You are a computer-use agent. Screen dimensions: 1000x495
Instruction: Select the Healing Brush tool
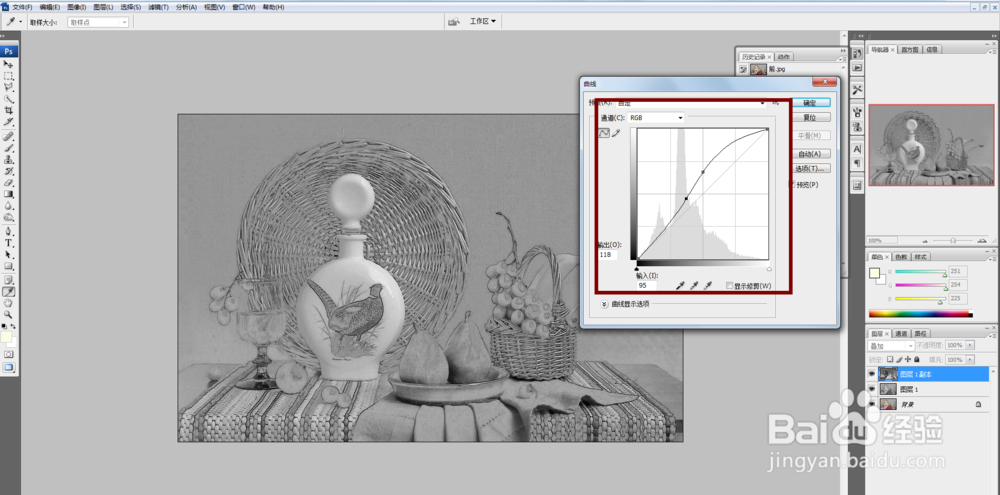(8, 137)
